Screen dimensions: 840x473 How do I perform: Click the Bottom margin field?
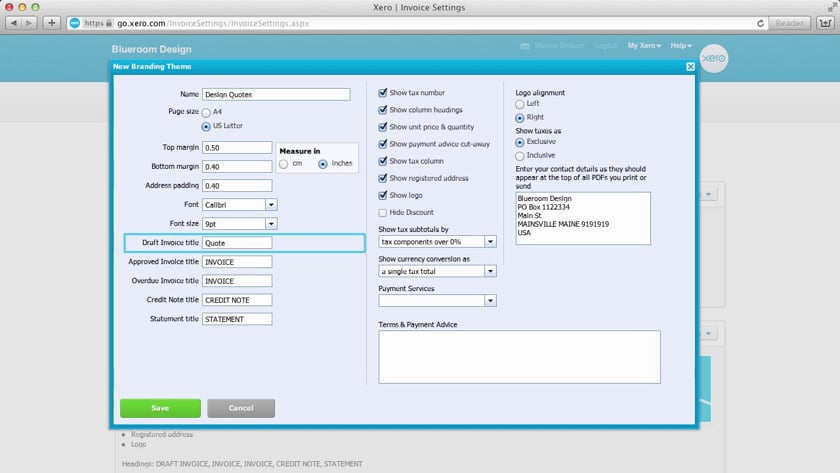point(237,167)
